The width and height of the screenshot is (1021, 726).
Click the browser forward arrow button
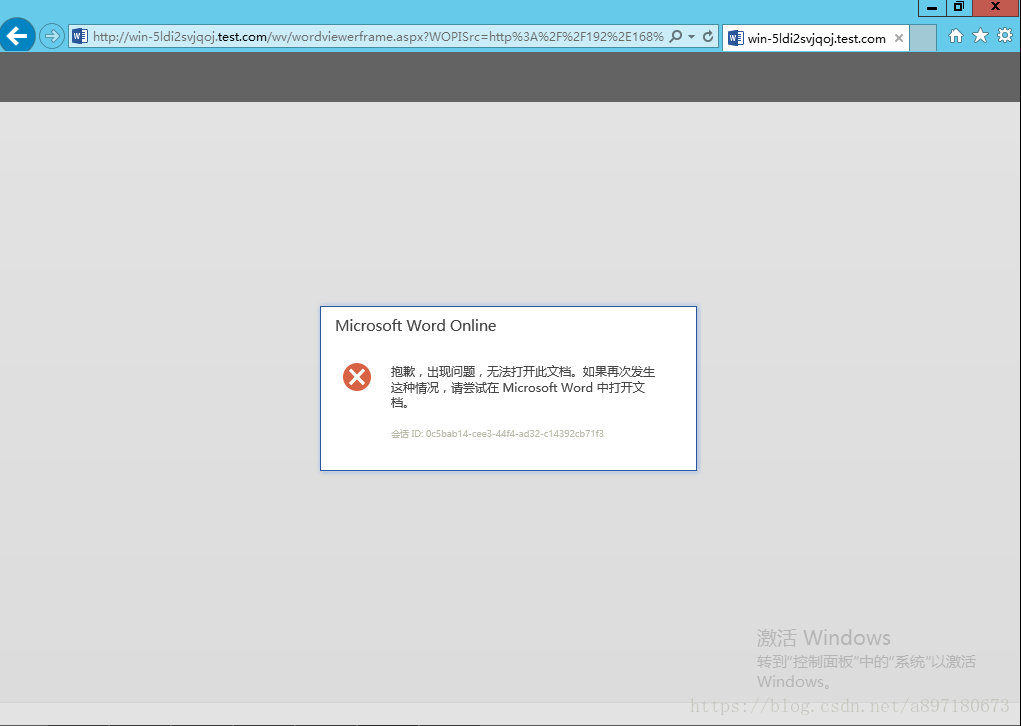click(51, 36)
